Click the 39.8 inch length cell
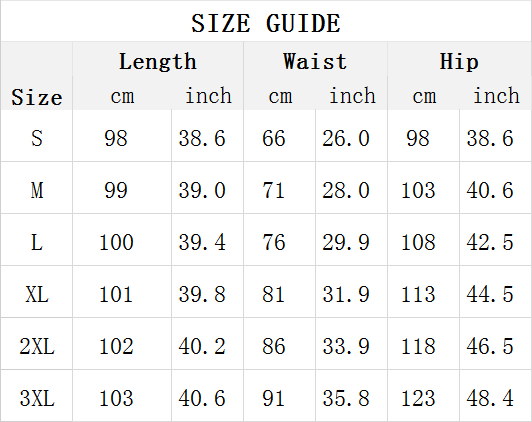 coord(202,294)
